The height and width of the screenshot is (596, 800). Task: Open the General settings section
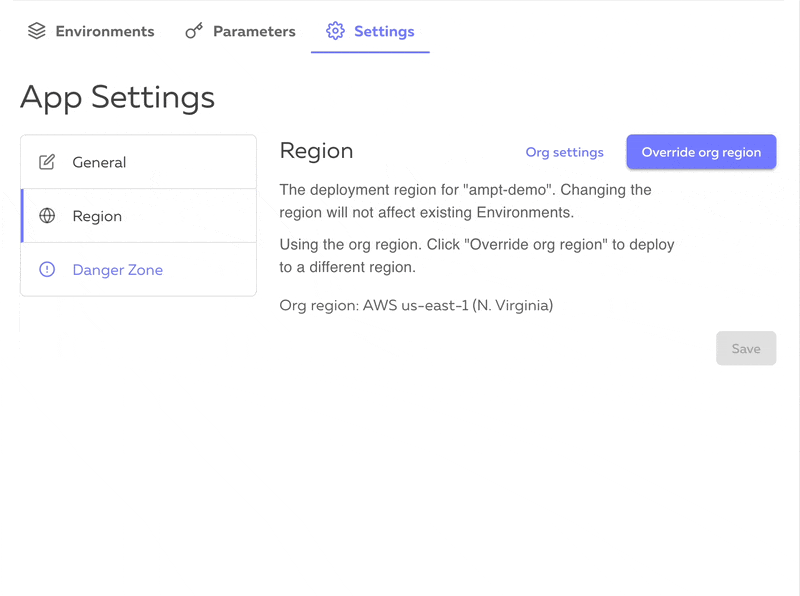(138, 162)
